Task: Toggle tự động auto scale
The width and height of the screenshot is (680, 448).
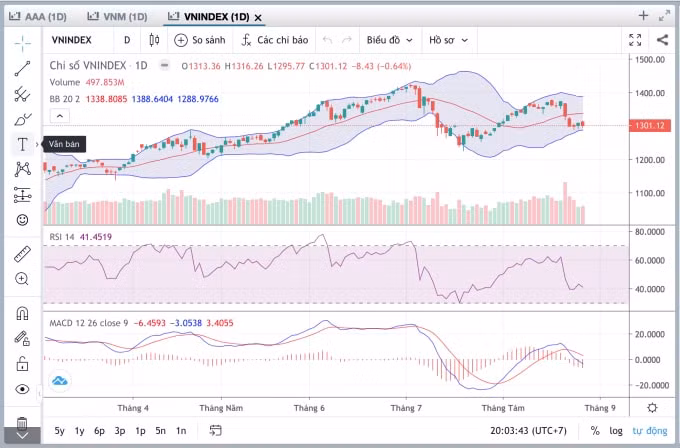Action: click(x=650, y=431)
